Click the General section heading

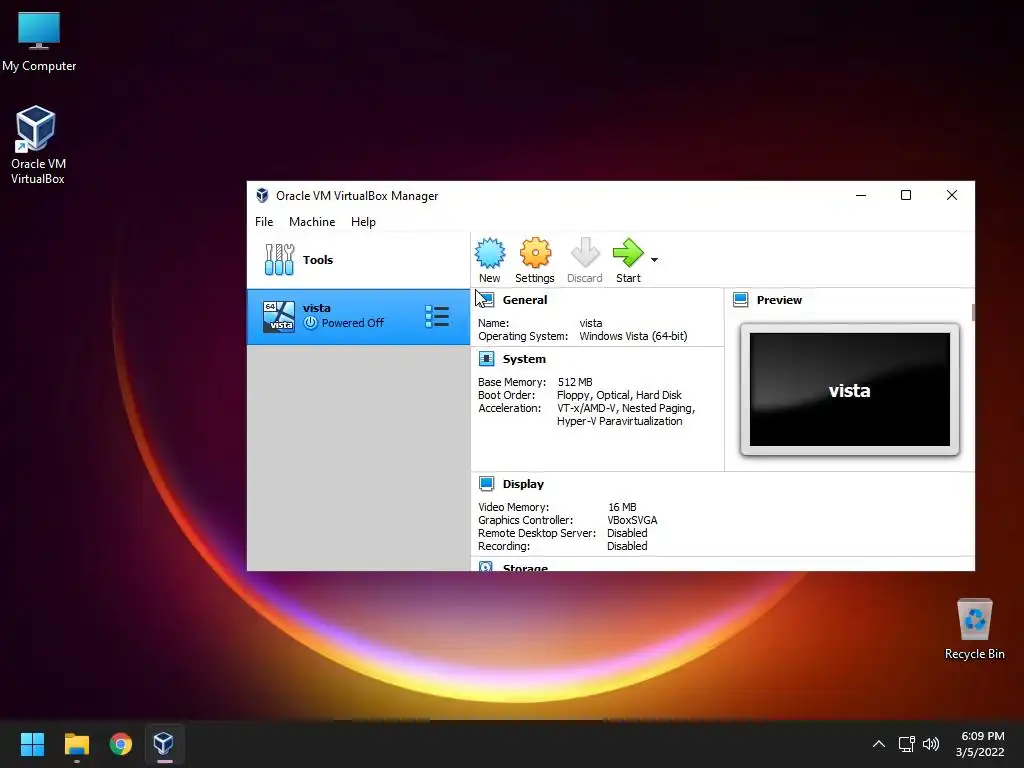click(x=525, y=300)
